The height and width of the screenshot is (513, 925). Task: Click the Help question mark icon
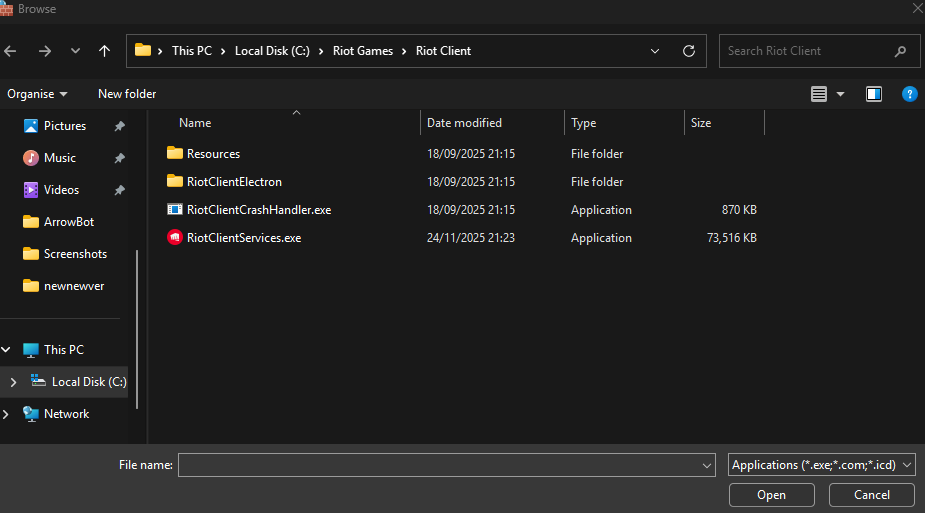pyautogui.click(x=909, y=94)
